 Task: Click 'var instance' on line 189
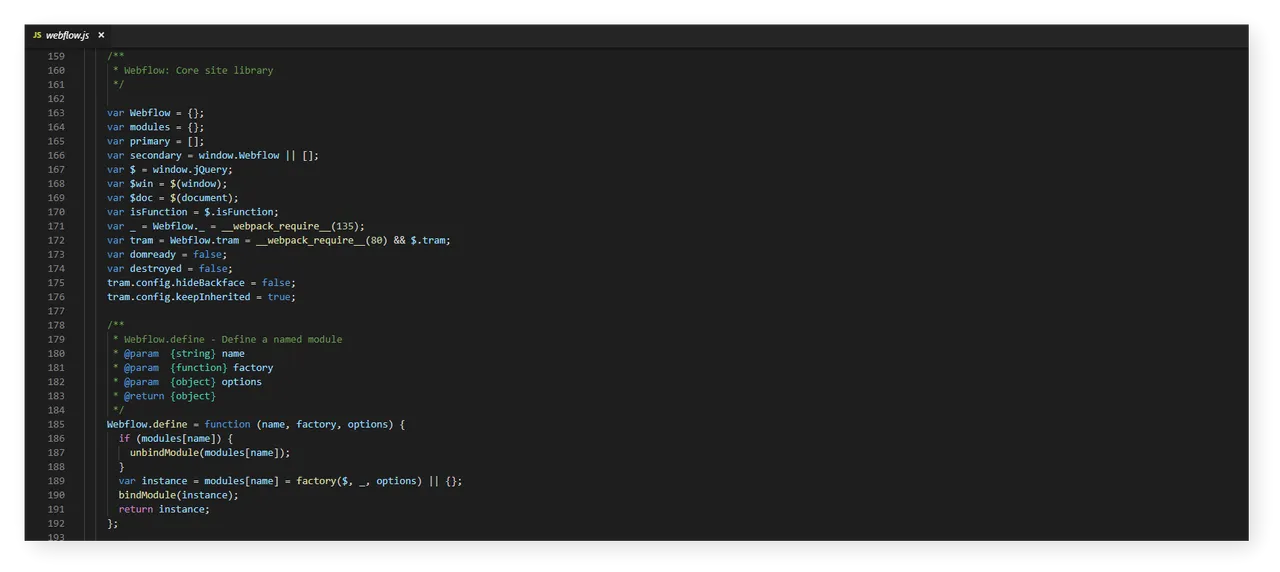pyautogui.click(x=153, y=481)
